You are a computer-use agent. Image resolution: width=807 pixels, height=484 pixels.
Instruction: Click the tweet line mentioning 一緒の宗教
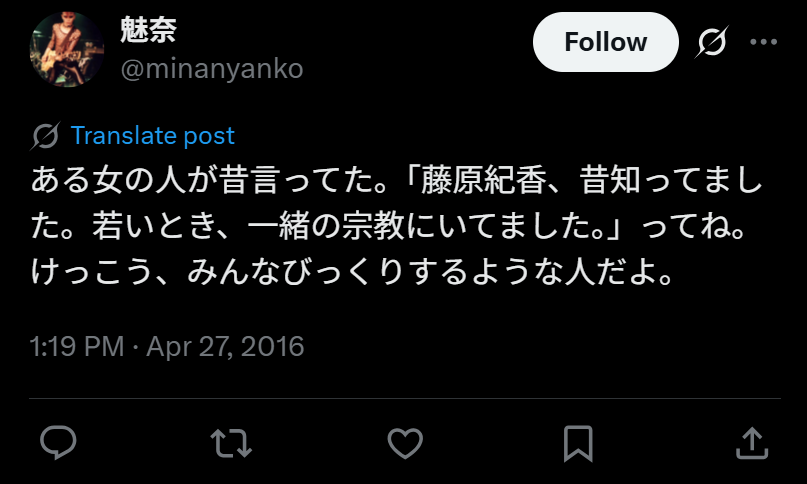[x=389, y=226]
